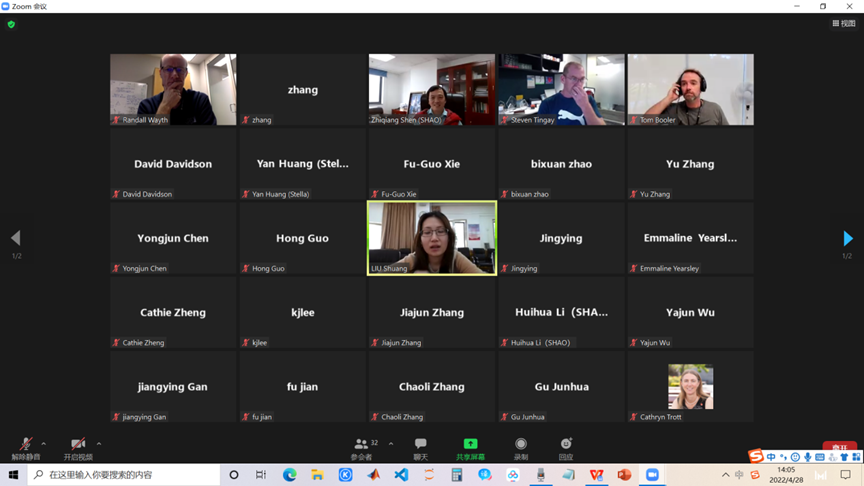Go to next page of participants
Viewport: 864px width, 486px height.
[x=847, y=238]
